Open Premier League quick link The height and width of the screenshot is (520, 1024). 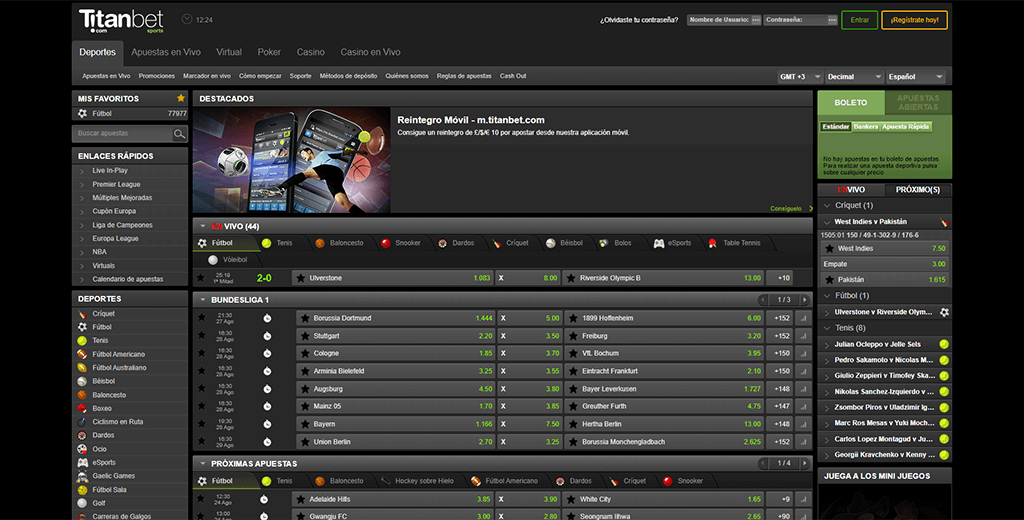click(x=116, y=184)
